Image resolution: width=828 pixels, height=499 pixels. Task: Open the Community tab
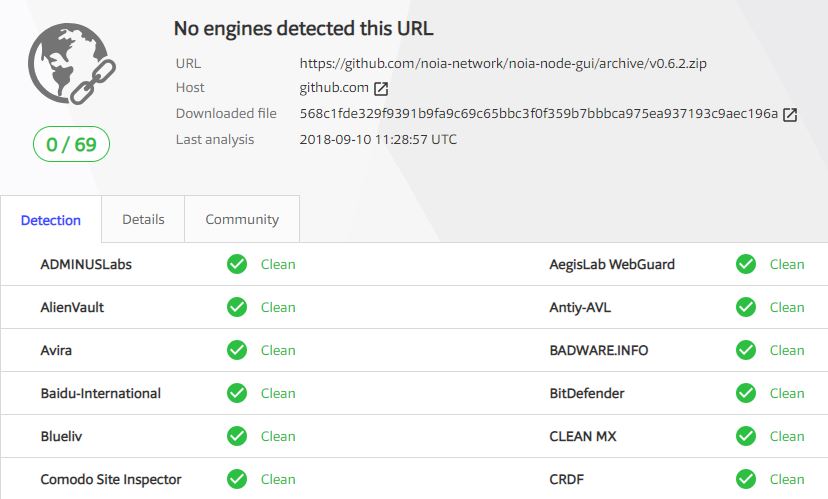pyautogui.click(x=242, y=219)
